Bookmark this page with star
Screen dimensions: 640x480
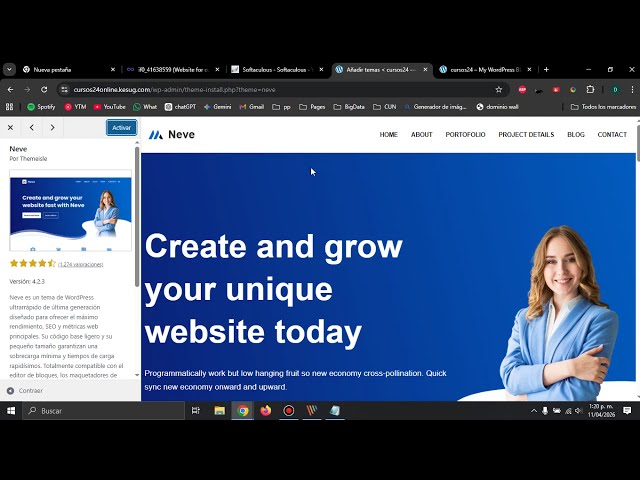pyautogui.click(x=498, y=90)
